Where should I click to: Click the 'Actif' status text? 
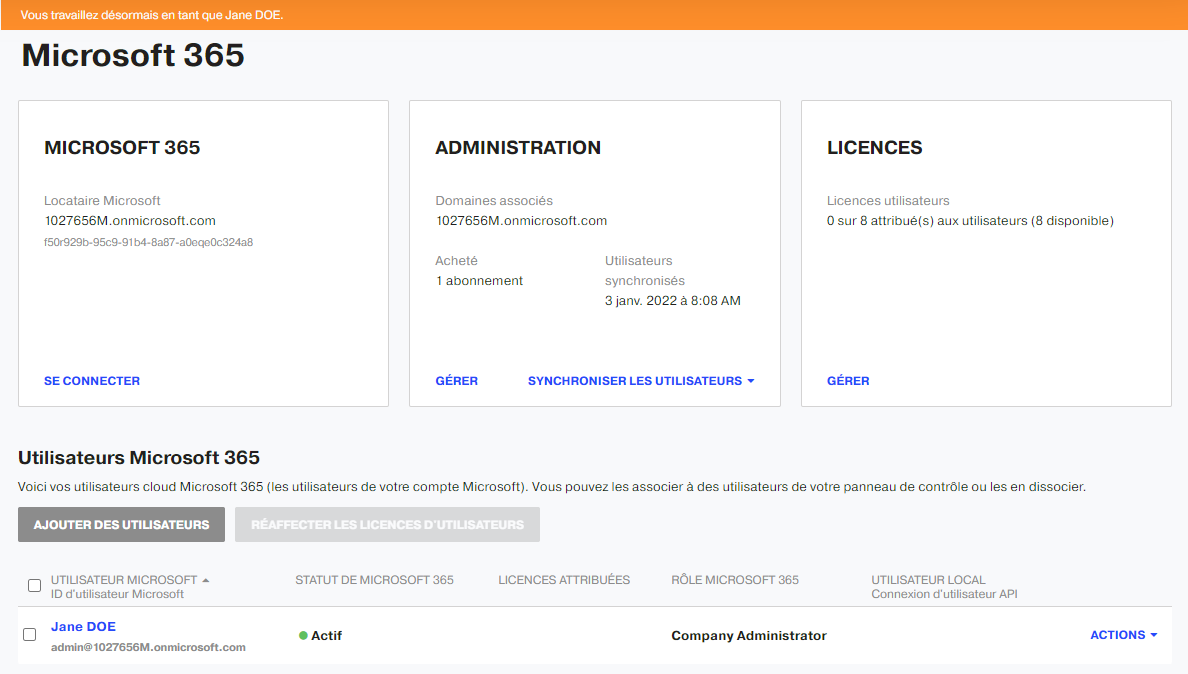tap(327, 635)
